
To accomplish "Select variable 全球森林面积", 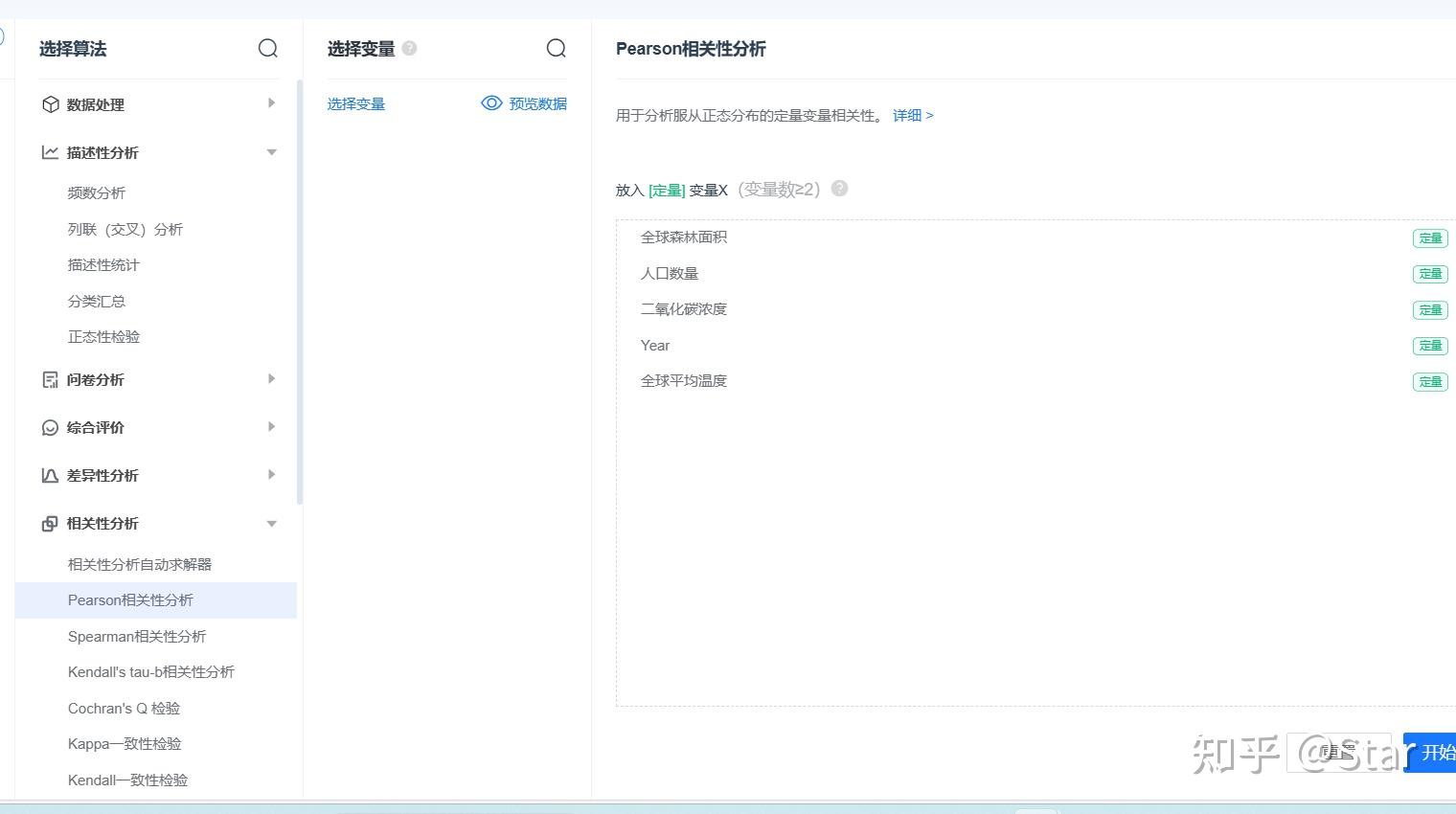I will pos(684,237).
